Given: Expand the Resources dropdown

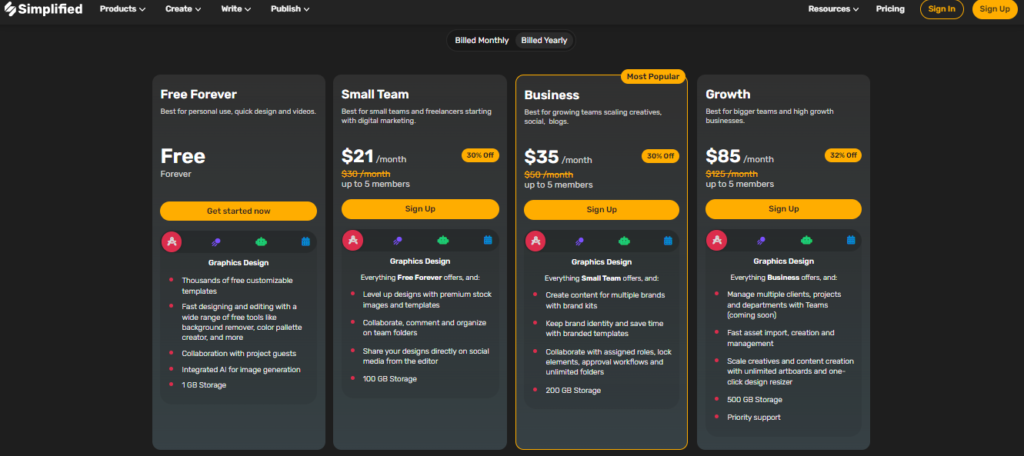Looking at the screenshot, I should coord(833,9).
